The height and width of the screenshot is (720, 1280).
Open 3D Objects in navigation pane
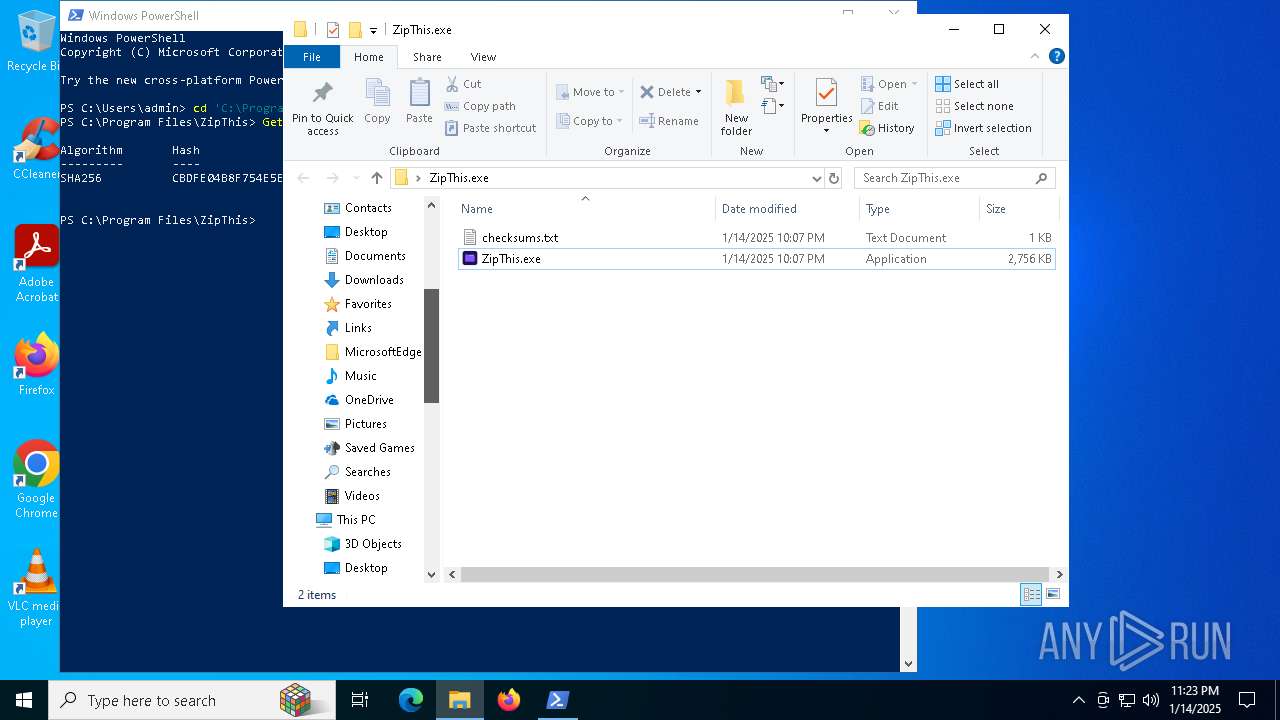373,544
